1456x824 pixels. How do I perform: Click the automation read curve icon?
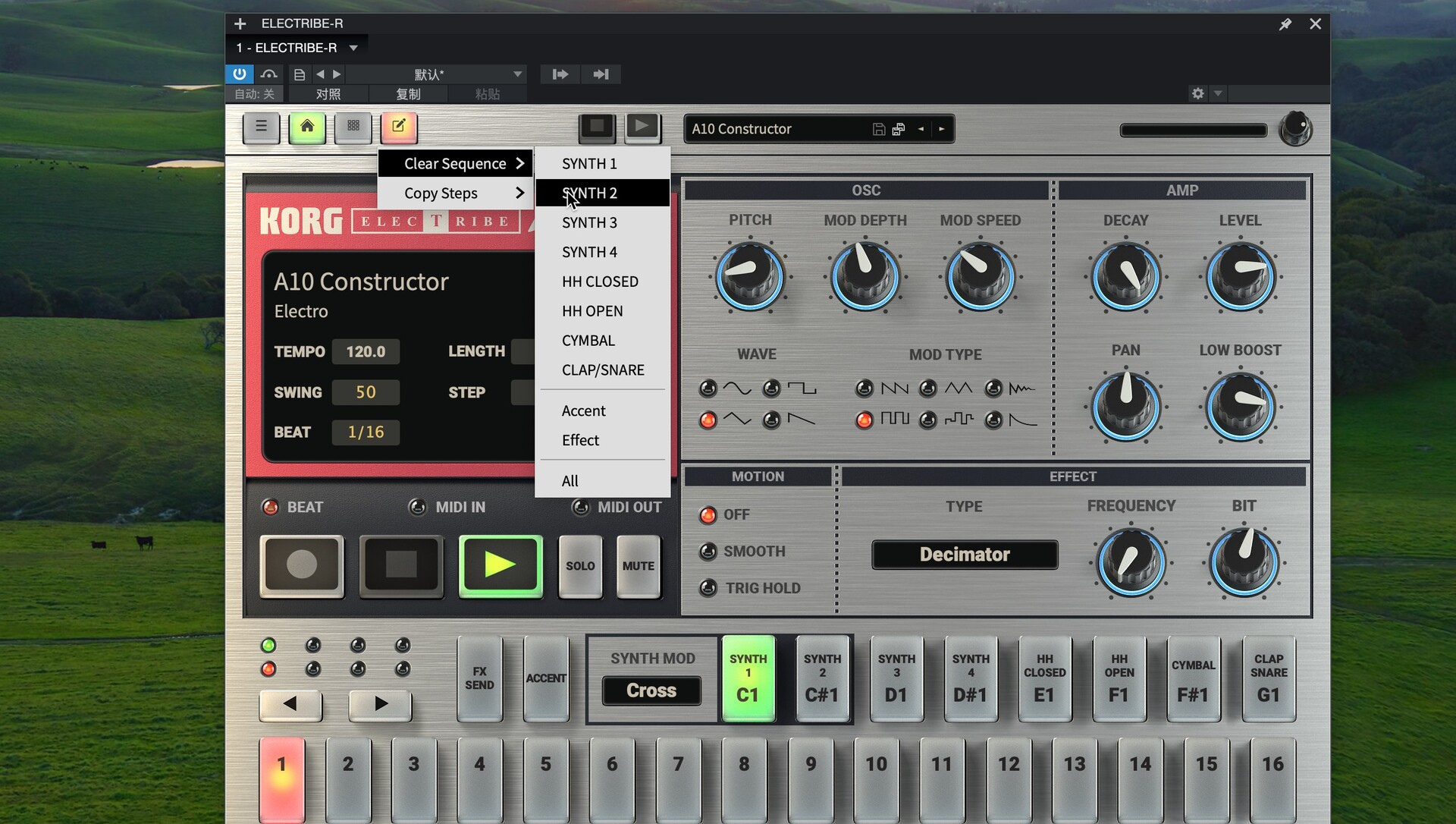[x=268, y=74]
